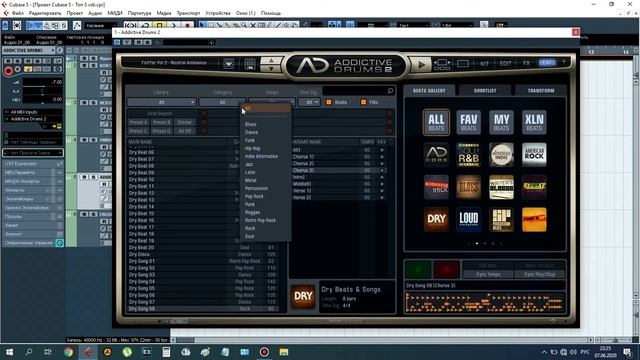Click the red record button under gallery
Image resolution: width=640 pixels, height=360 pixels.
click(447, 269)
